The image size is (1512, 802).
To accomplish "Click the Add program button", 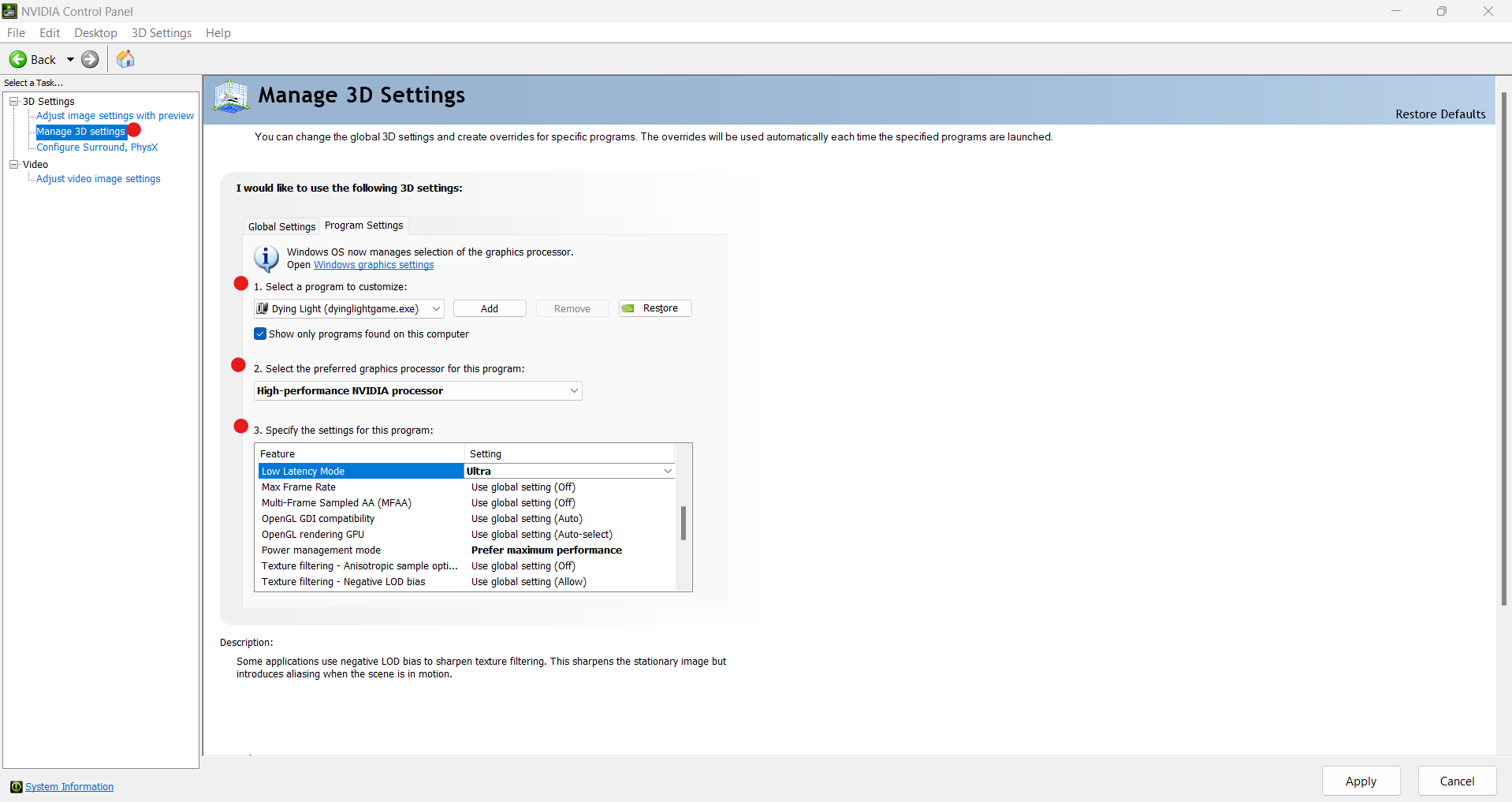I will (x=490, y=308).
